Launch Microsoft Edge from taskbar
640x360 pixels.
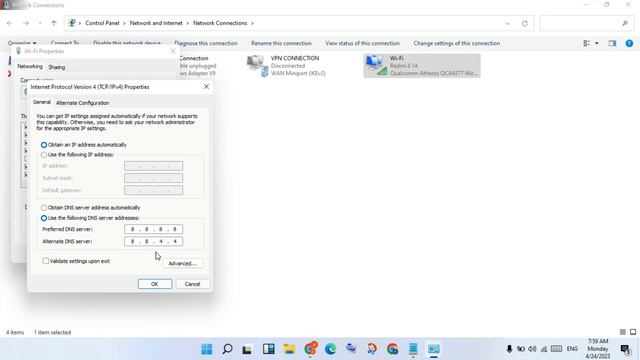pos(330,349)
